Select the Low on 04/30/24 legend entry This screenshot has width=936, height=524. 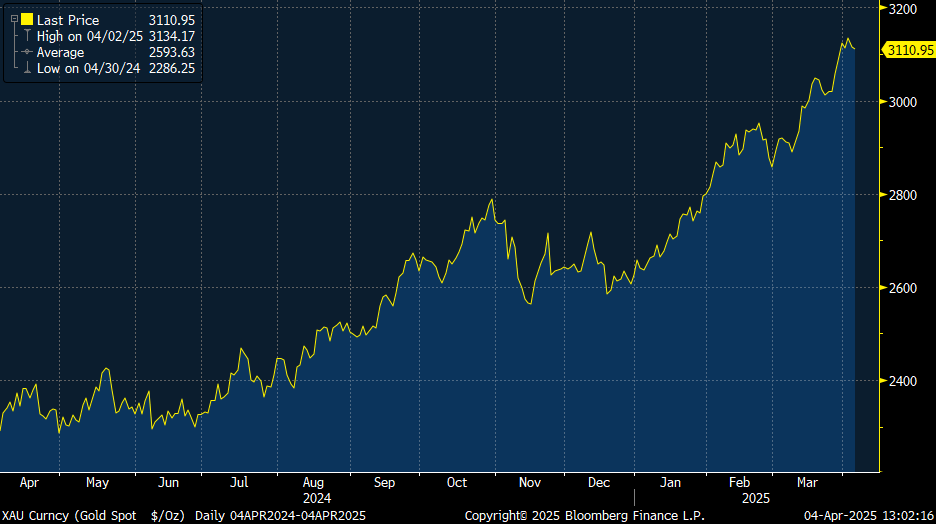point(88,68)
